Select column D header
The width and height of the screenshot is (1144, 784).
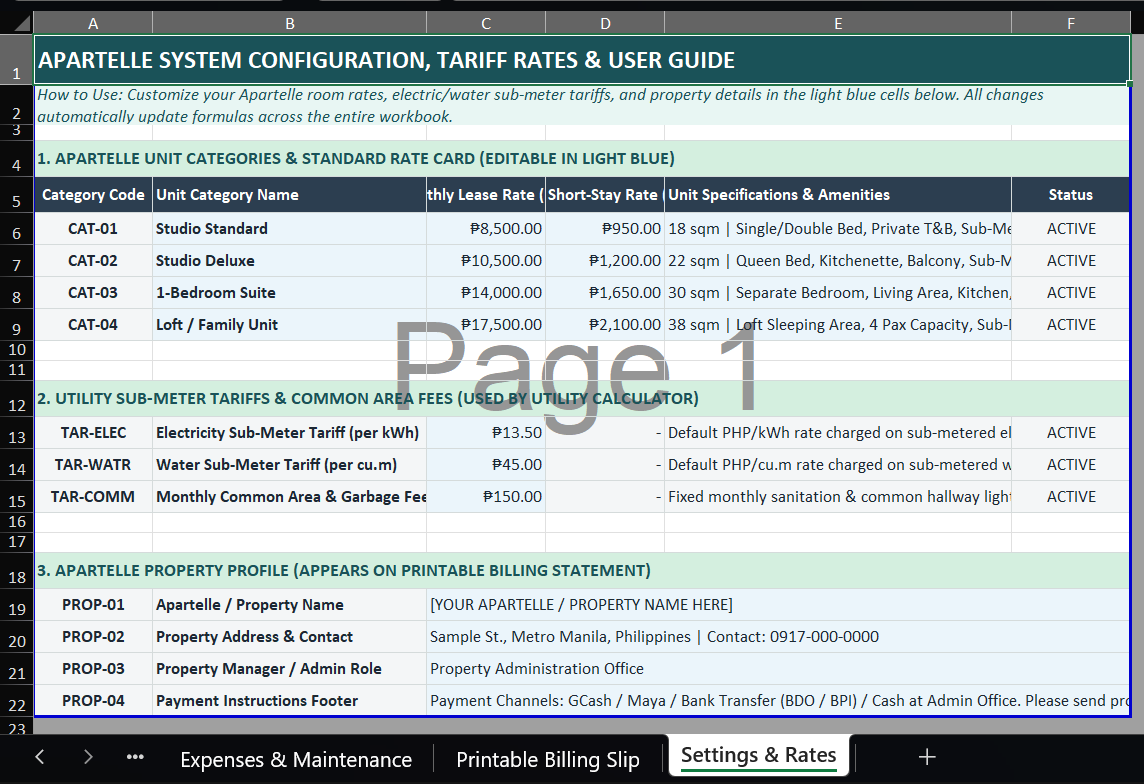[605, 23]
